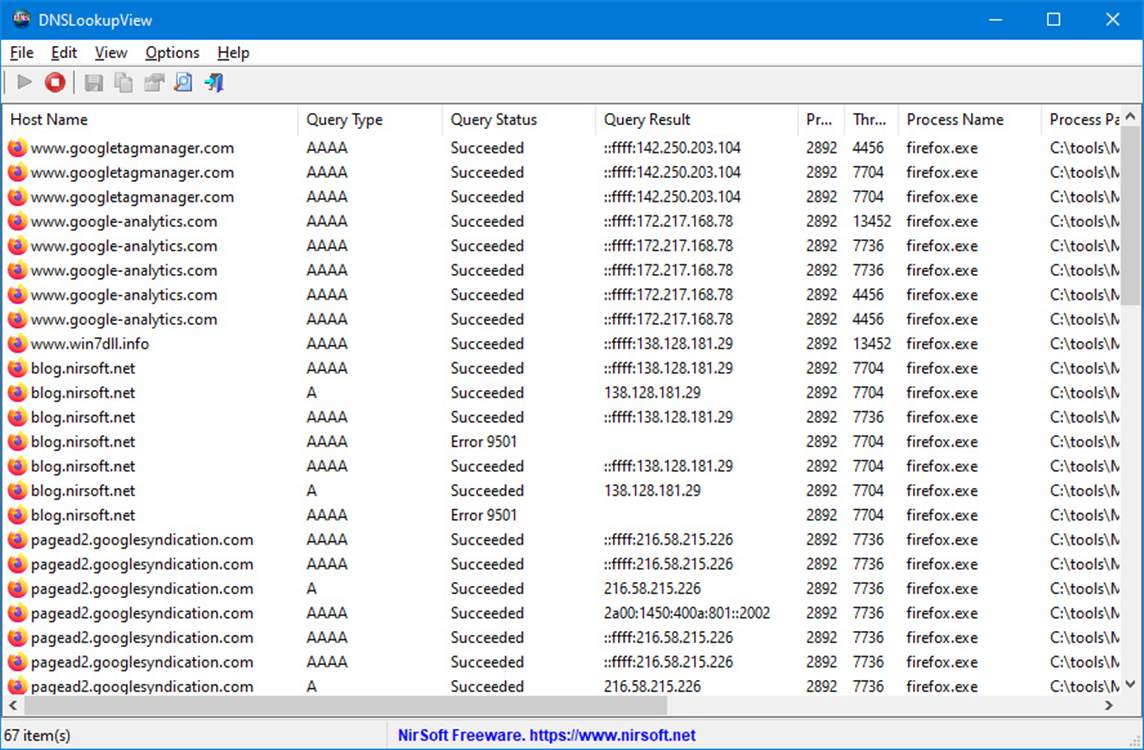Open the Properties toolbar icon

pos(153,82)
